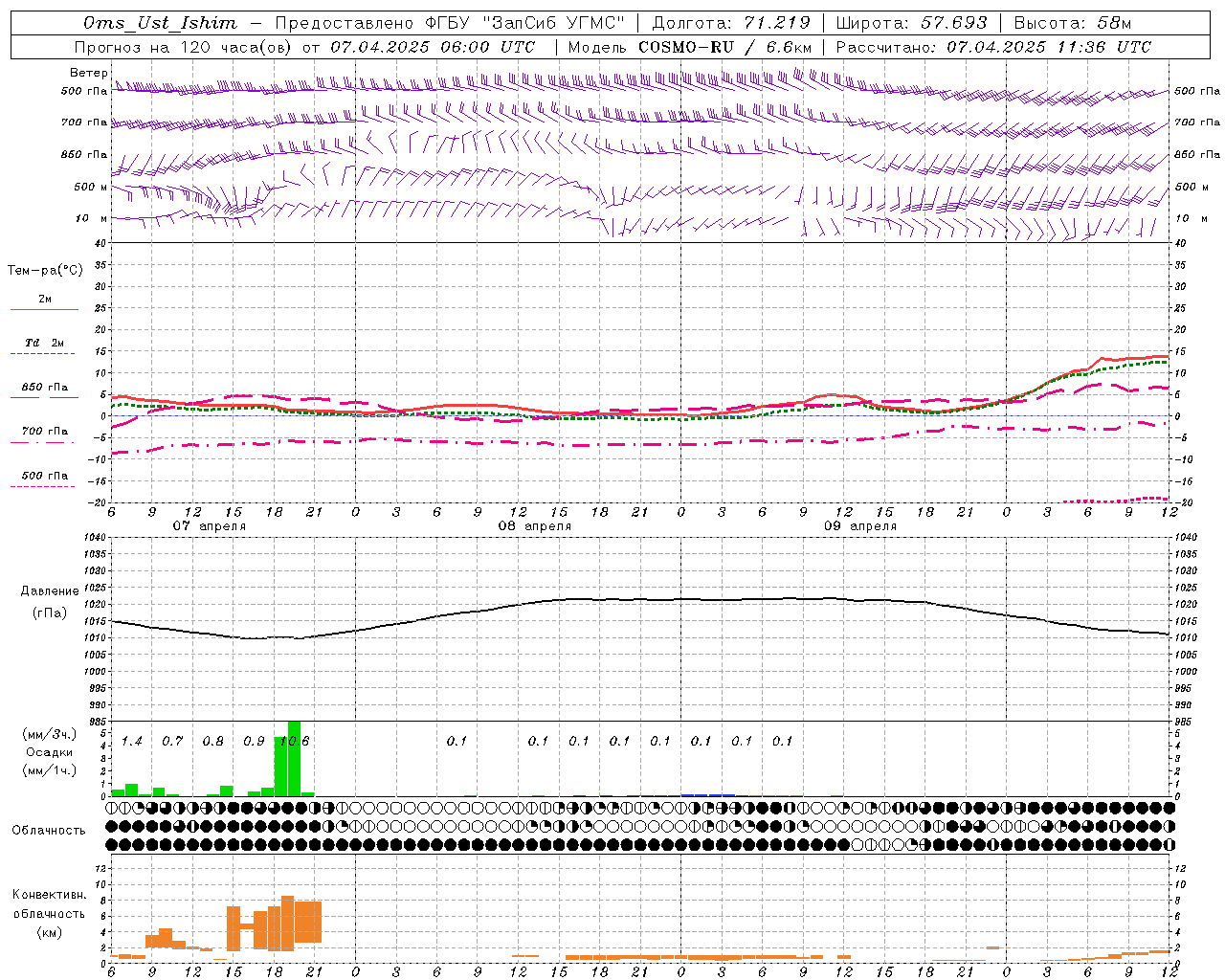Click the Конвективн. облачность label
The image size is (1225, 980).
(x=49, y=904)
